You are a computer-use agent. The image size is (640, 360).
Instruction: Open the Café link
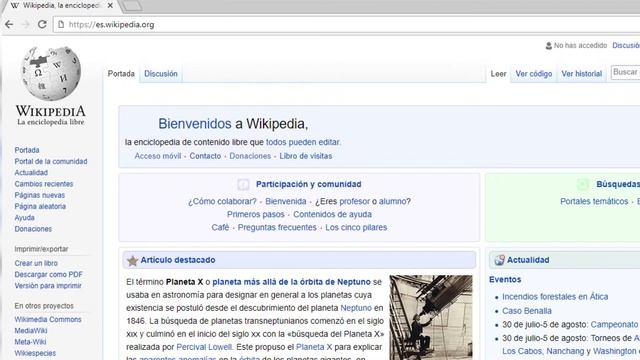220,228
